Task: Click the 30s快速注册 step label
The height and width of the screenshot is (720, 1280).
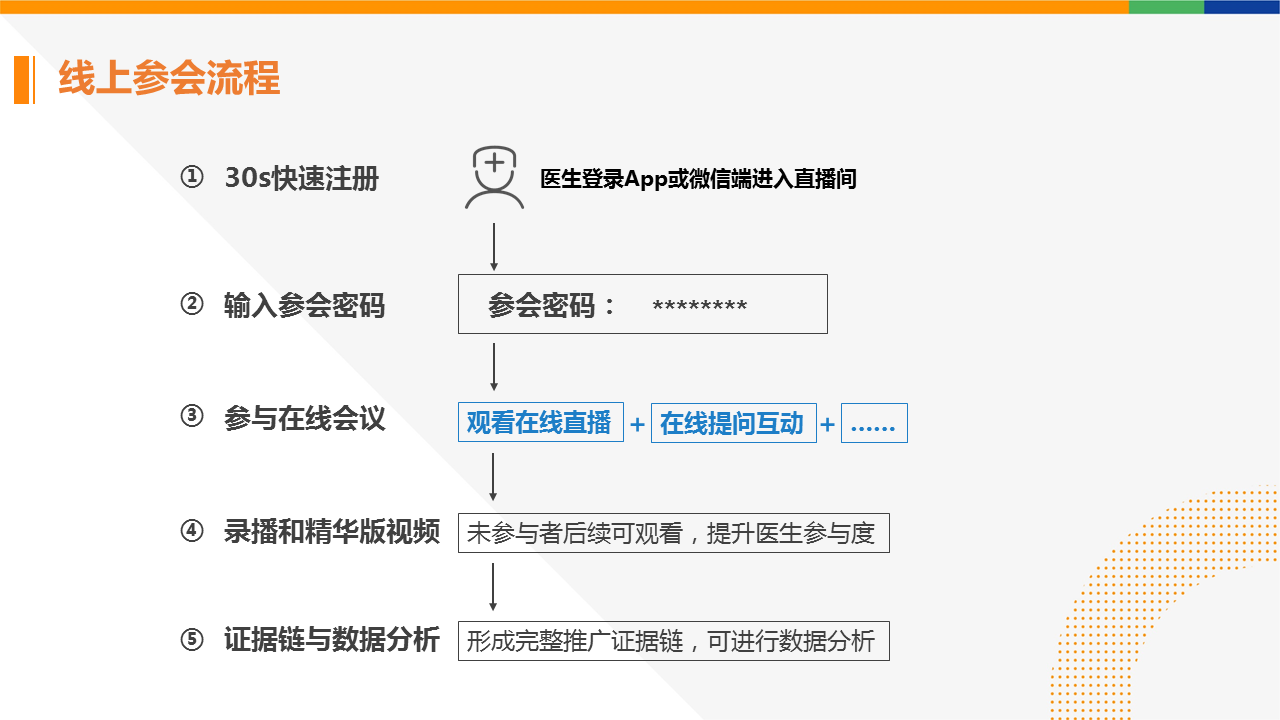Action: tap(302, 178)
